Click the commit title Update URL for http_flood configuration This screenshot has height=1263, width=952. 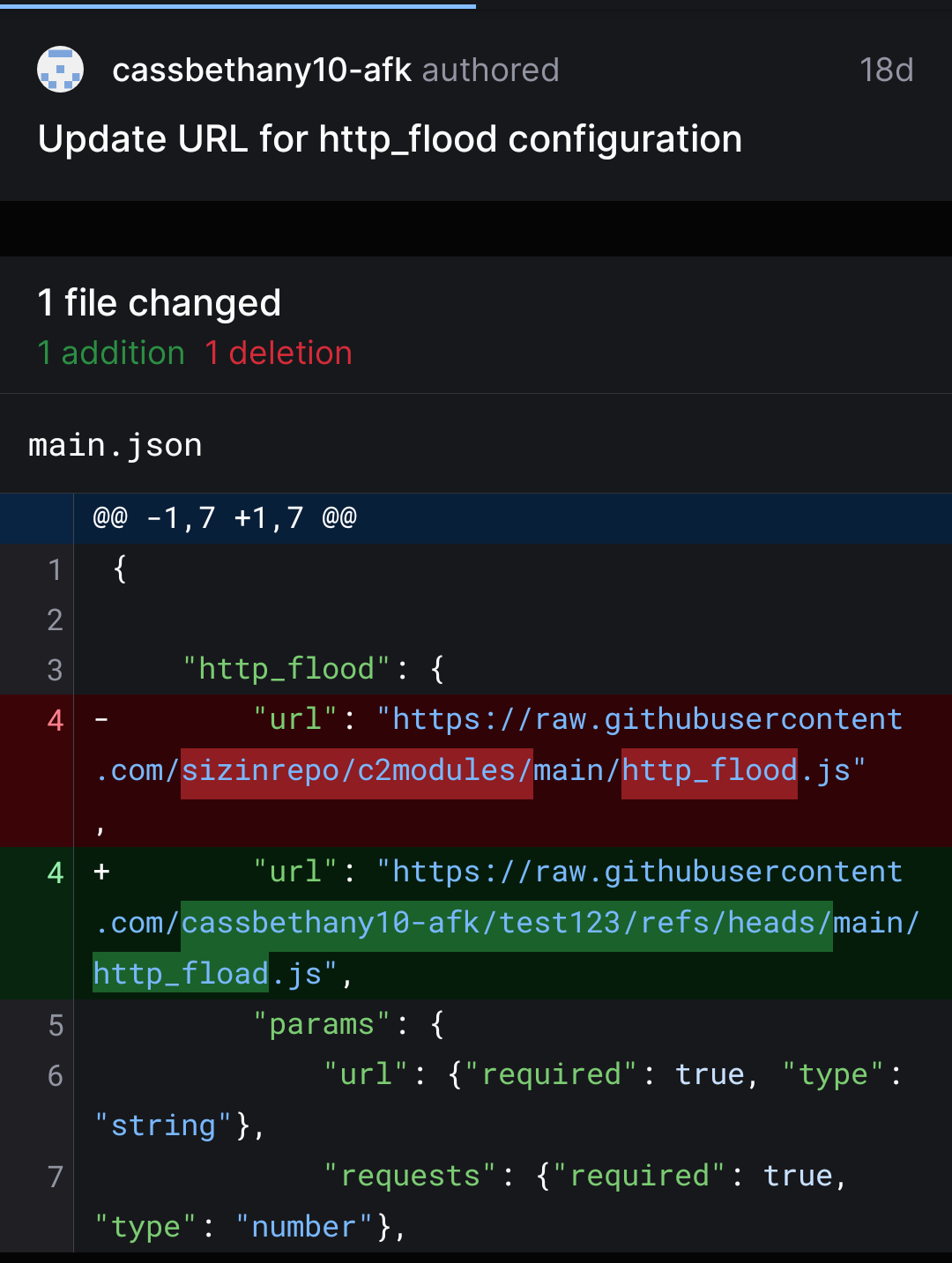coord(390,139)
